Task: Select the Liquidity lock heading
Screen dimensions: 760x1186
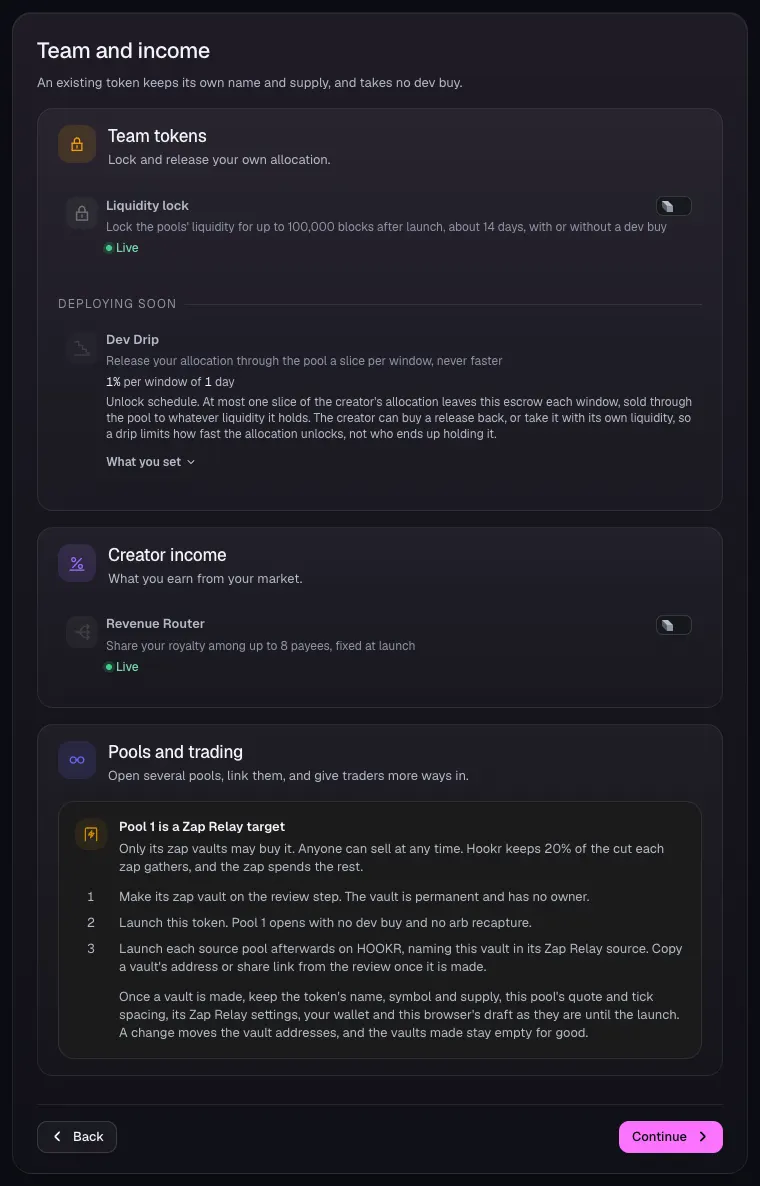Action: pos(147,206)
